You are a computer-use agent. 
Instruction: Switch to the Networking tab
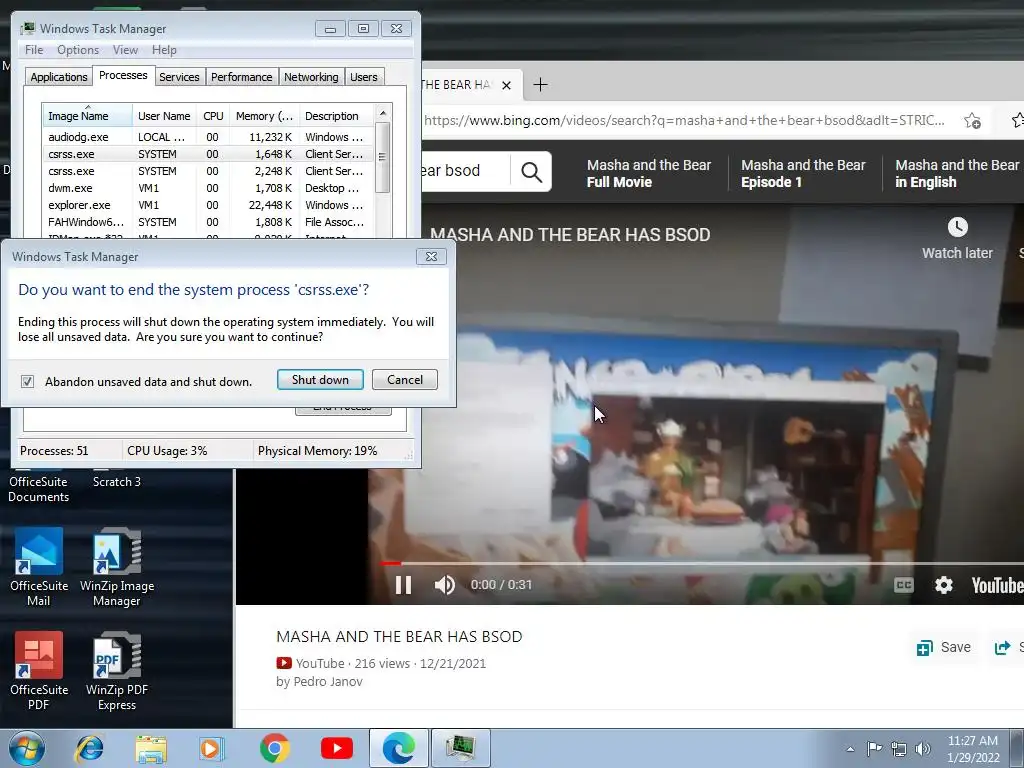311,77
